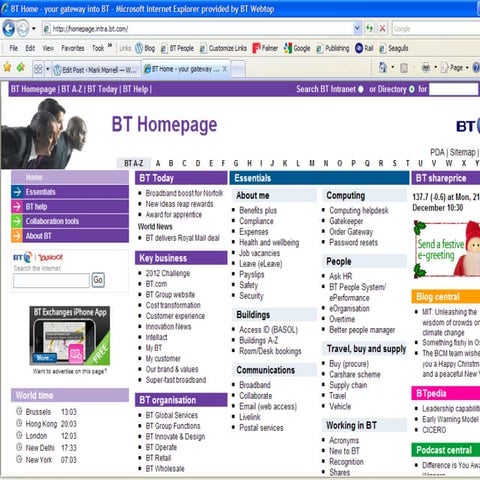Open the Publishing Links bar shortcut
Image resolution: width=480 pixels, height=480 pixels.
333,48
